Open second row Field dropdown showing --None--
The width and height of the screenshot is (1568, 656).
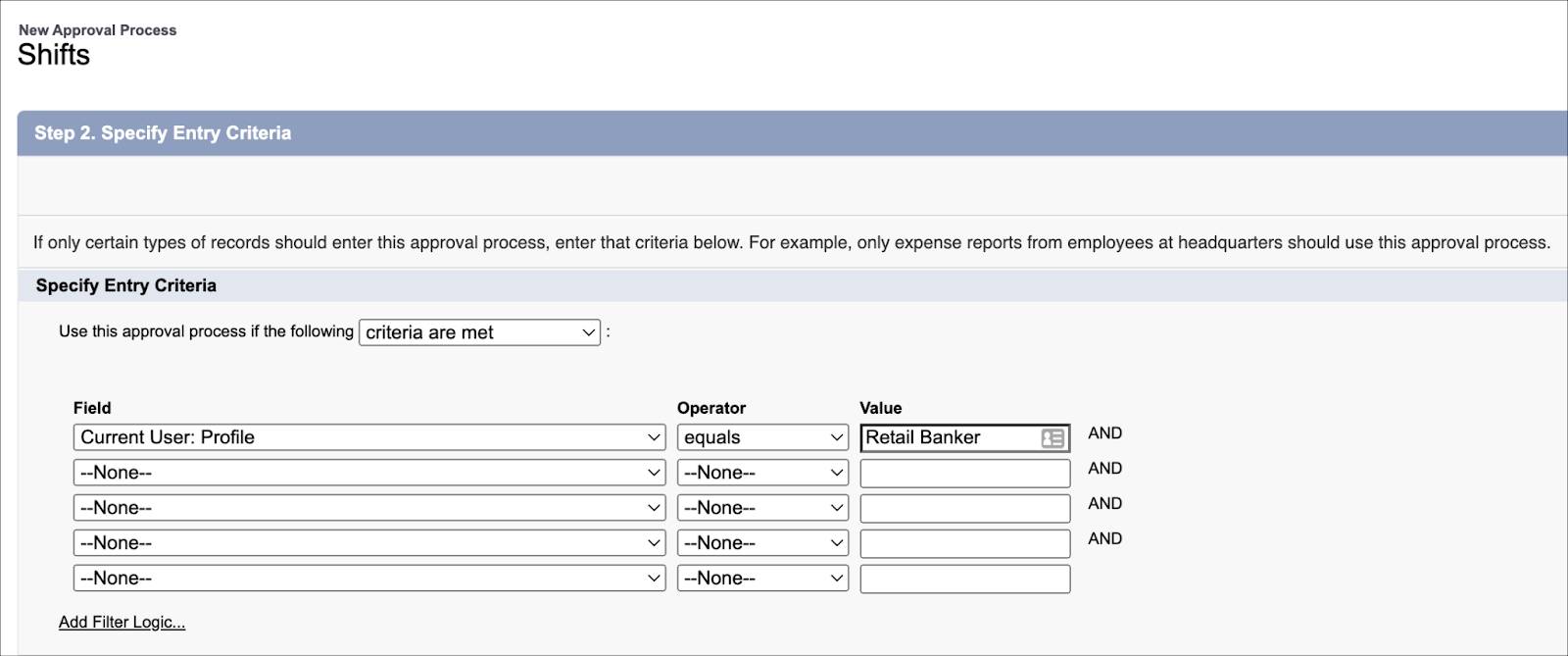369,473
